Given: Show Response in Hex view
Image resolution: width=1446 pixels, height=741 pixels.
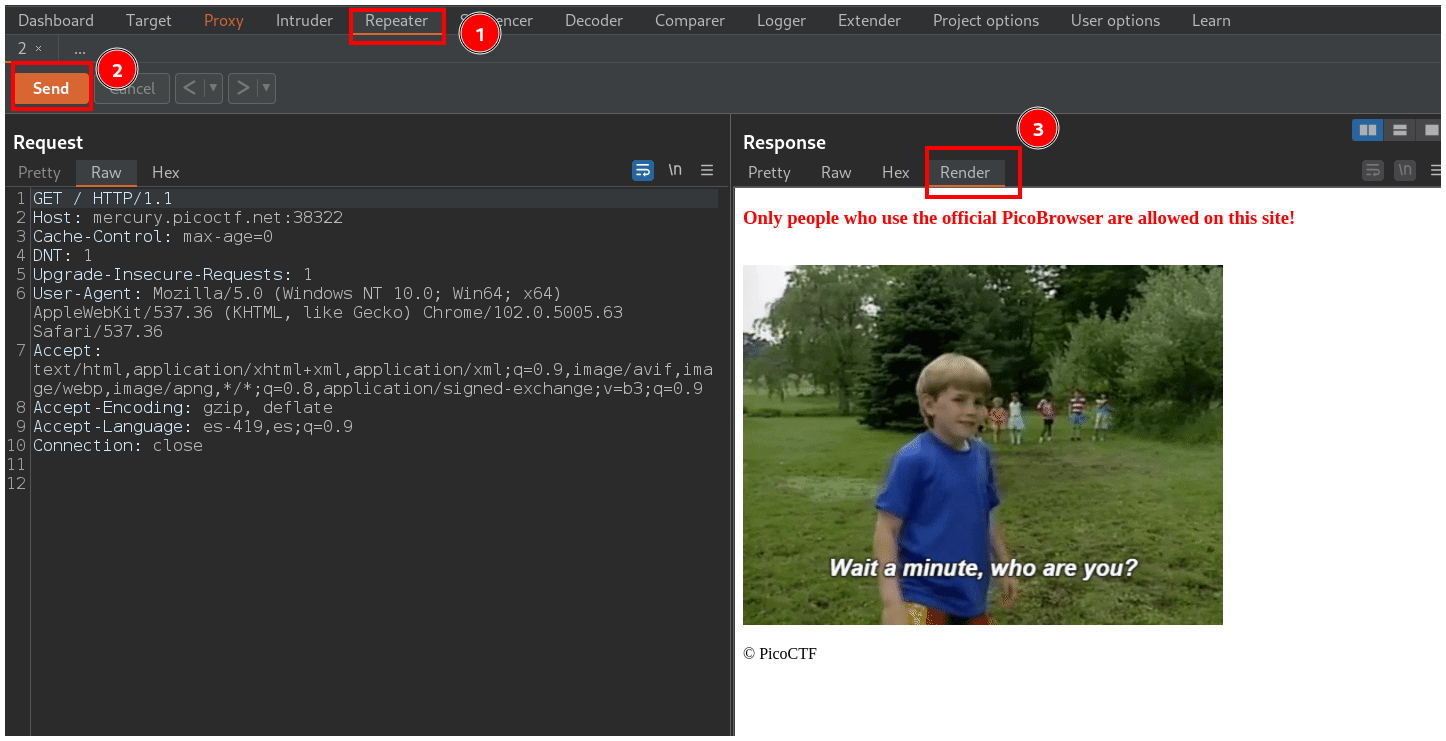Looking at the screenshot, I should point(895,172).
